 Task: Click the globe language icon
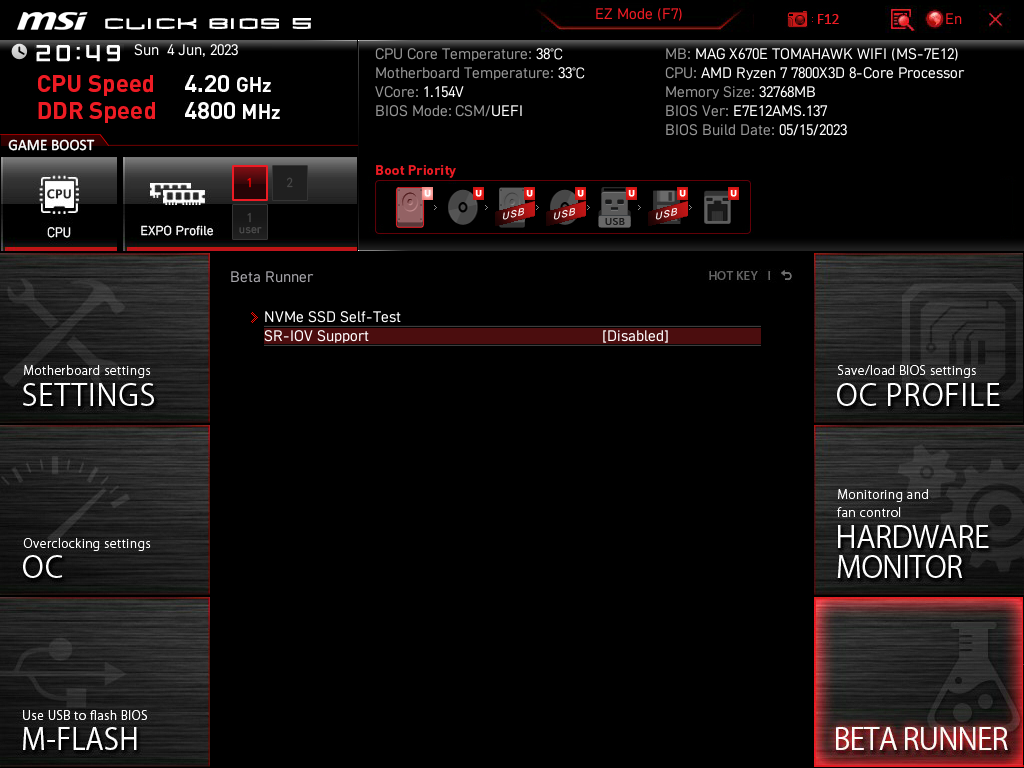pos(936,19)
